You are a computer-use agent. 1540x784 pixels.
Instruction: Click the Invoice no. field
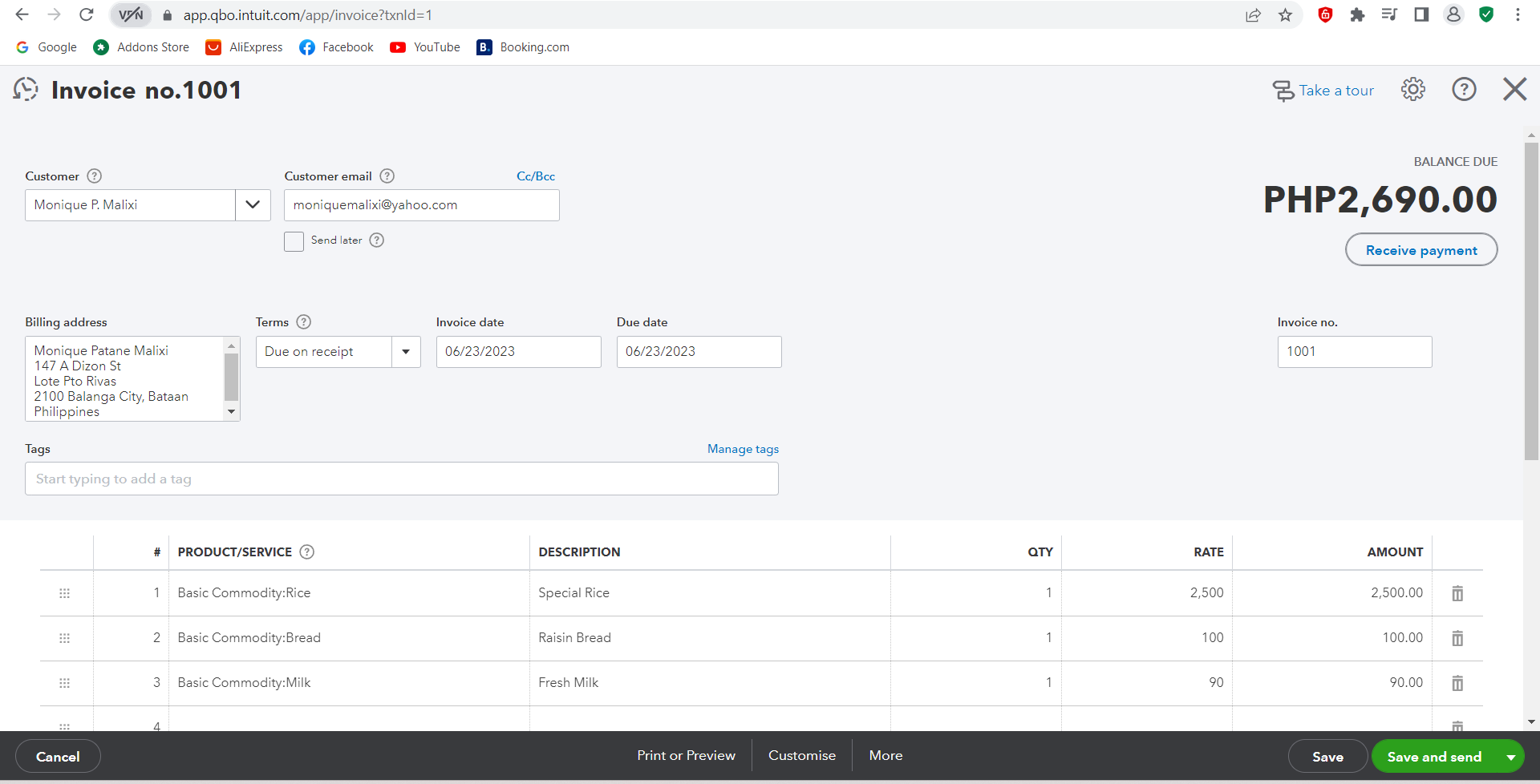point(1355,352)
